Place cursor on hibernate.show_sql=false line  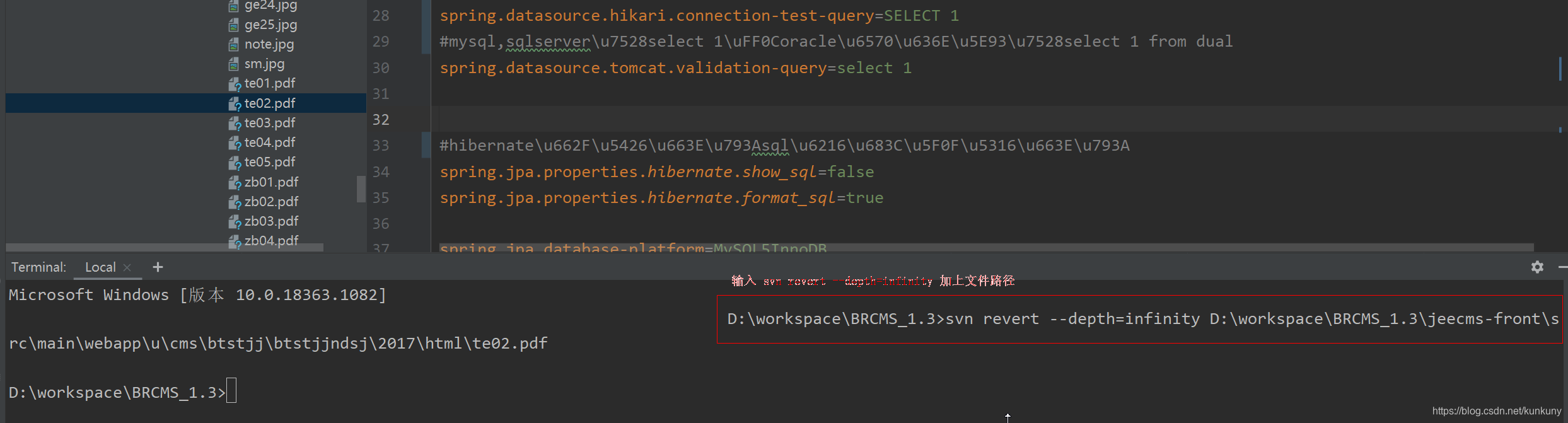pyautogui.click(x=657, y=172)
